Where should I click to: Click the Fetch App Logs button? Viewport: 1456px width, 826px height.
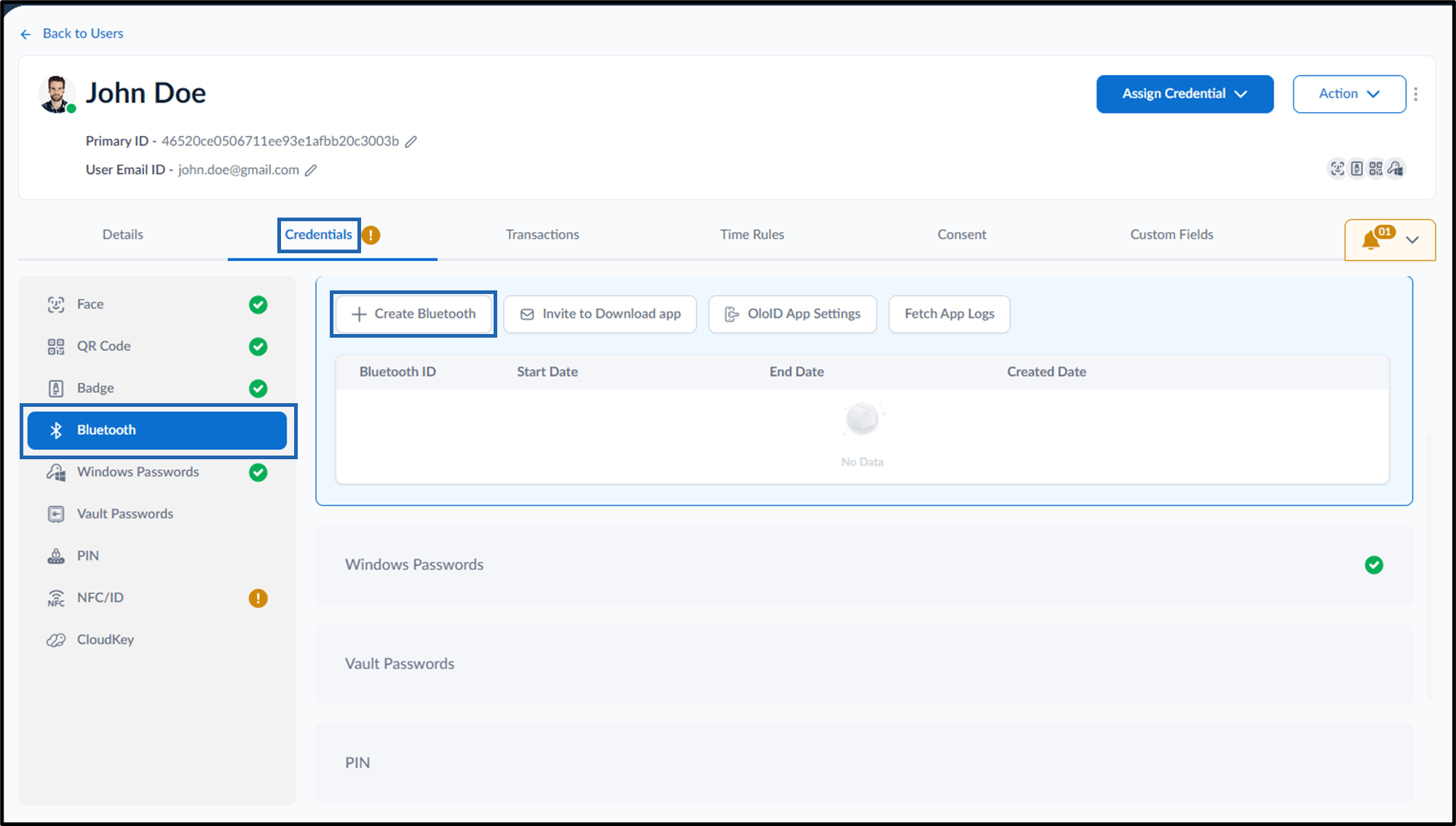(x=949, y=314)
